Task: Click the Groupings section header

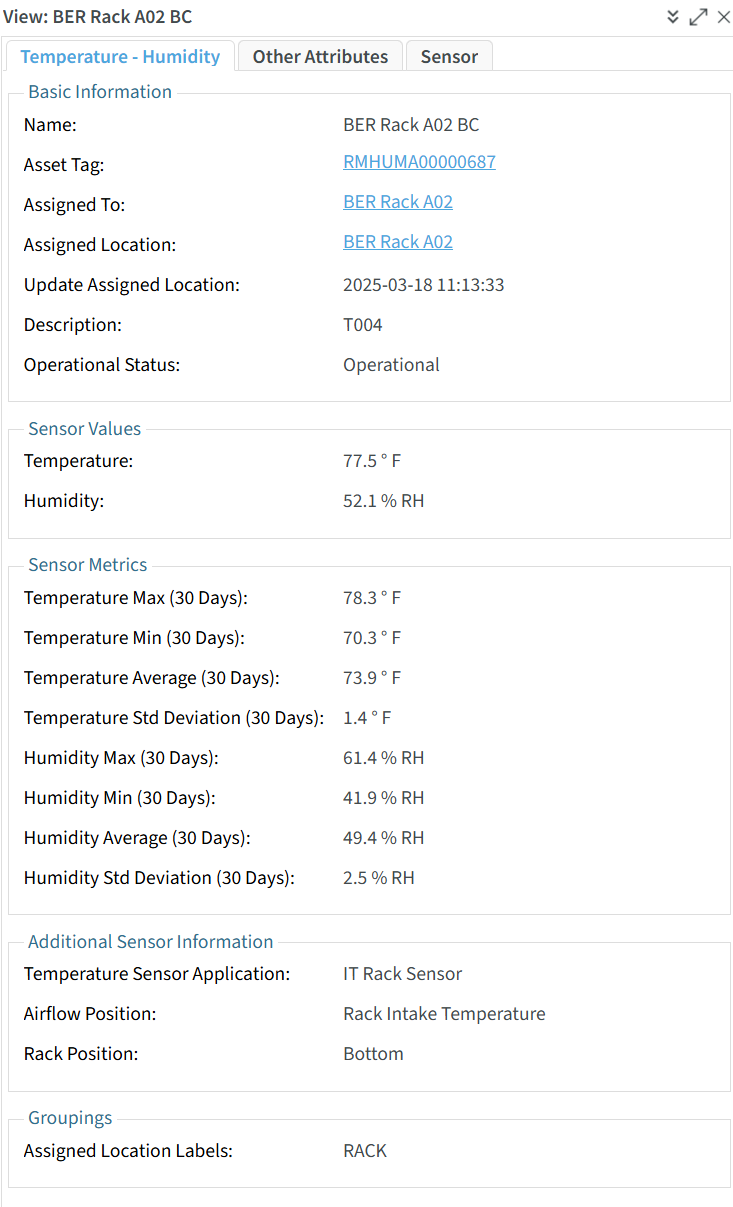Action: (x=70, y=1118)
